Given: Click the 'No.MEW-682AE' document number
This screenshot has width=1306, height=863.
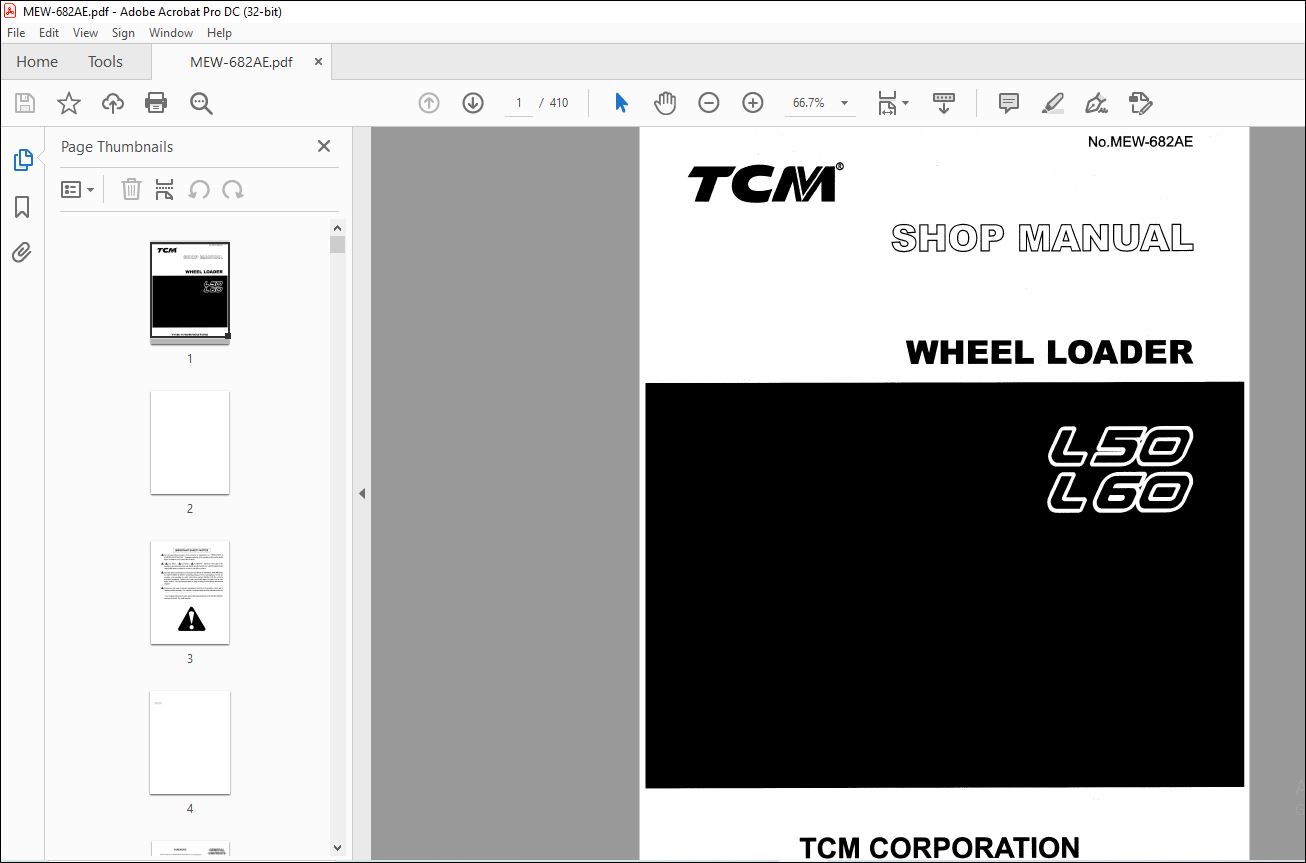Looking at the screenshot, I should [1140, 142].
